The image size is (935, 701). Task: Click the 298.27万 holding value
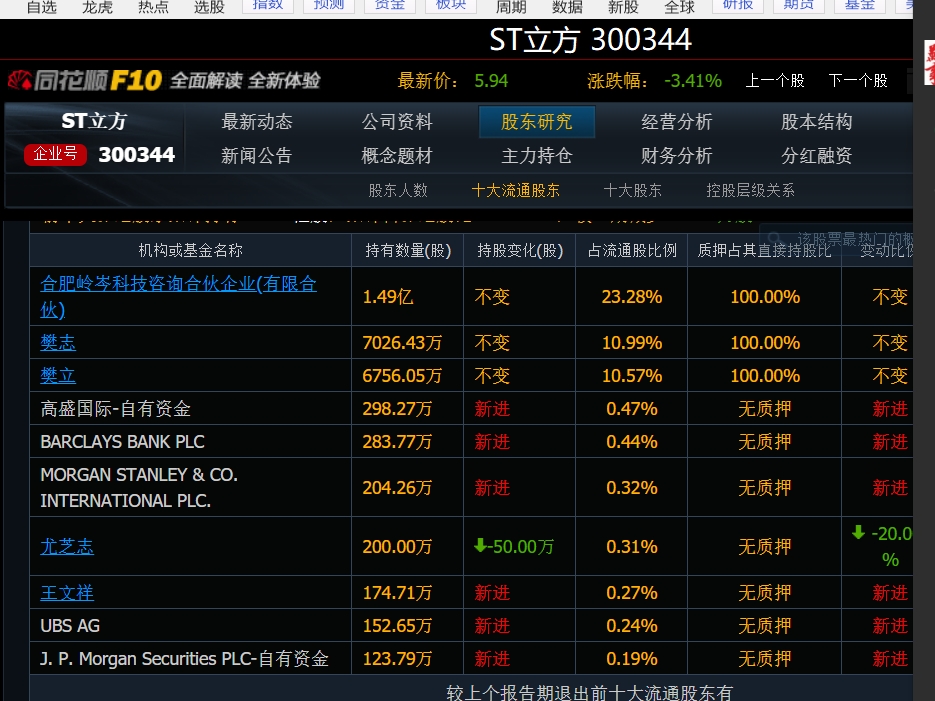(397, 409)
